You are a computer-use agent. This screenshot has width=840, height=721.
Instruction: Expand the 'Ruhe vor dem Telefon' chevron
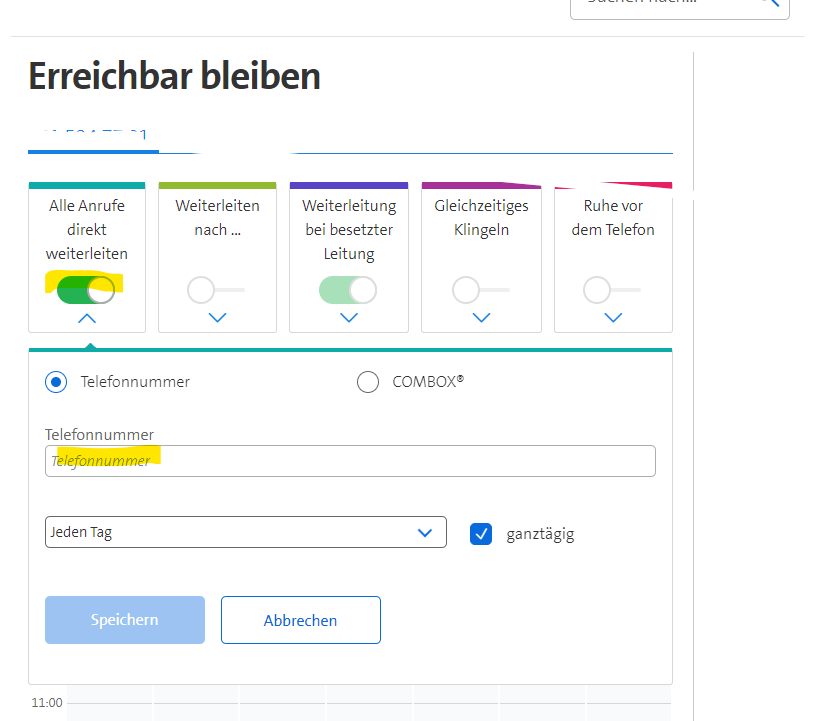[613, 318]
